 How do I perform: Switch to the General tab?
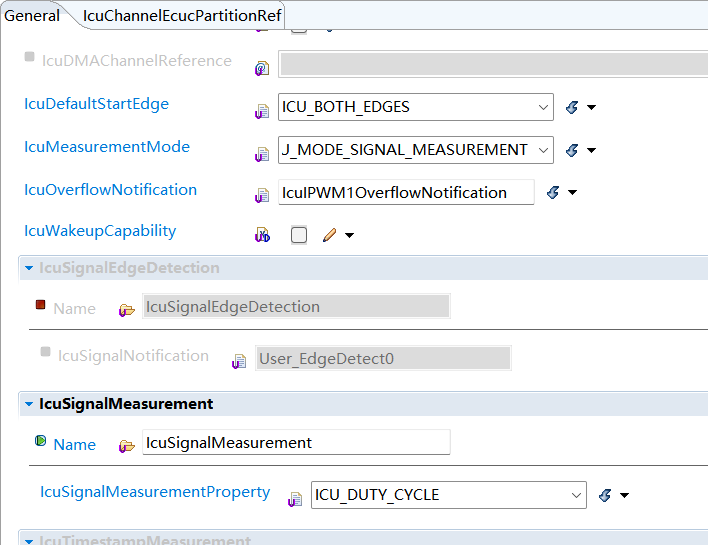click(32, 15)
